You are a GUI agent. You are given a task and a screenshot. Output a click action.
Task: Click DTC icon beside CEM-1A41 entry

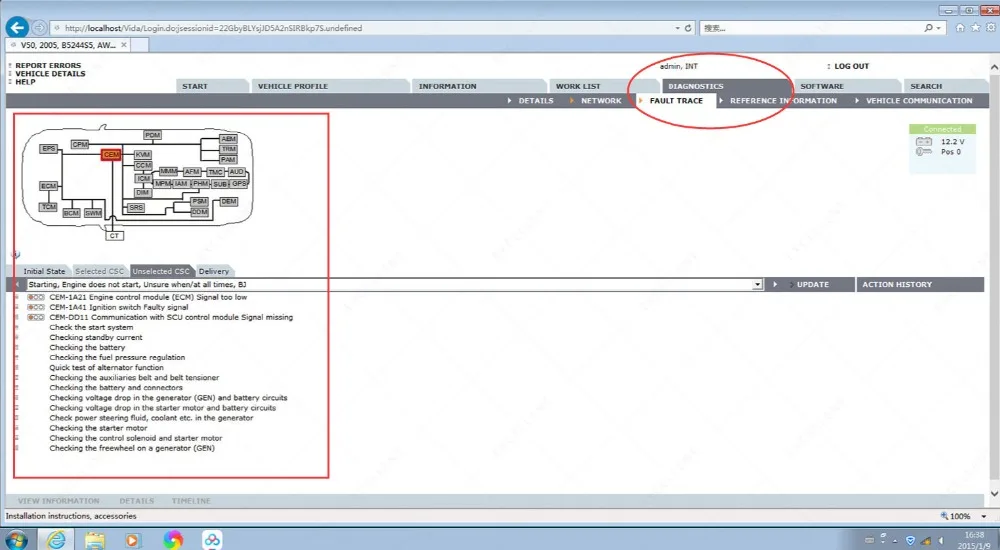pyautogui.click(x=36, y=308)
